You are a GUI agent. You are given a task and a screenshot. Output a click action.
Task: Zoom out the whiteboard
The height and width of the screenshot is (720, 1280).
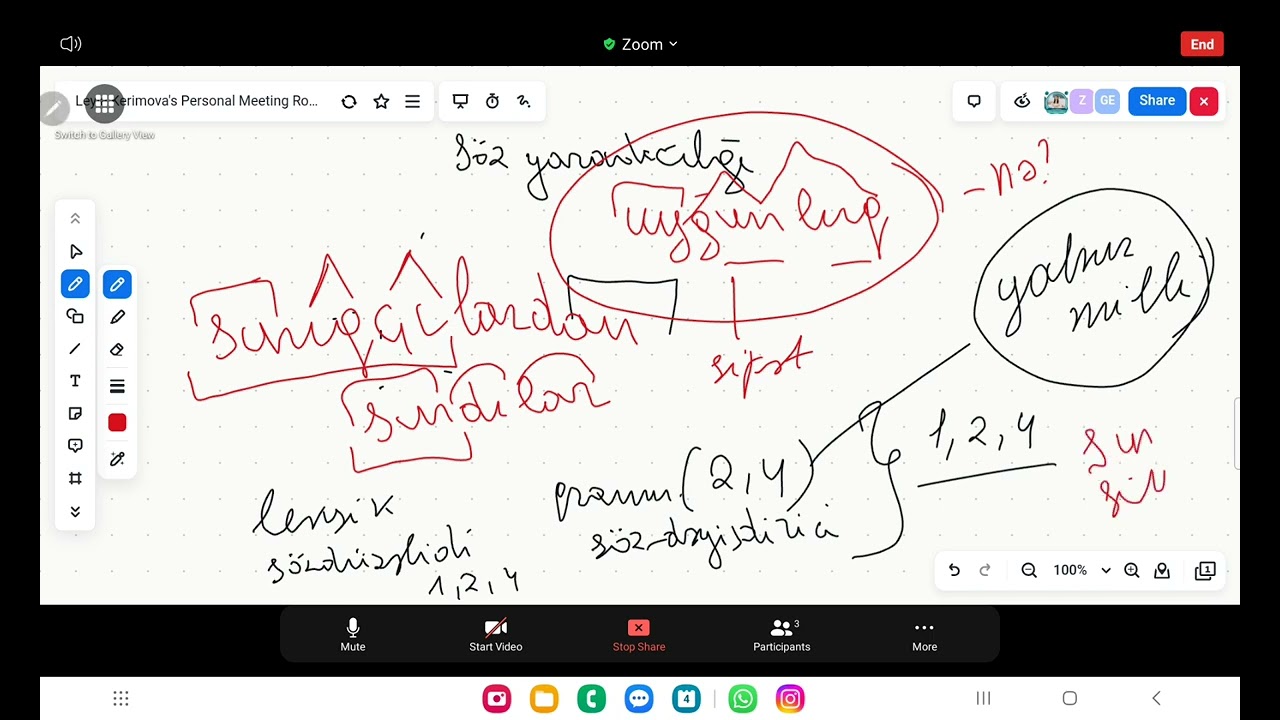(1029, 570)
